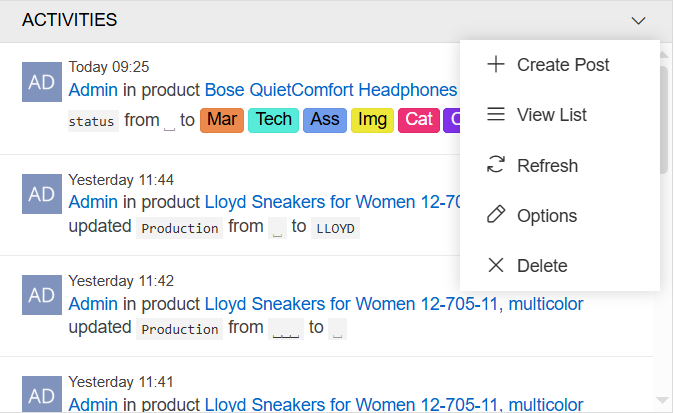
Task: Click the blue Ass status tag
Action: tap(325, 120)
